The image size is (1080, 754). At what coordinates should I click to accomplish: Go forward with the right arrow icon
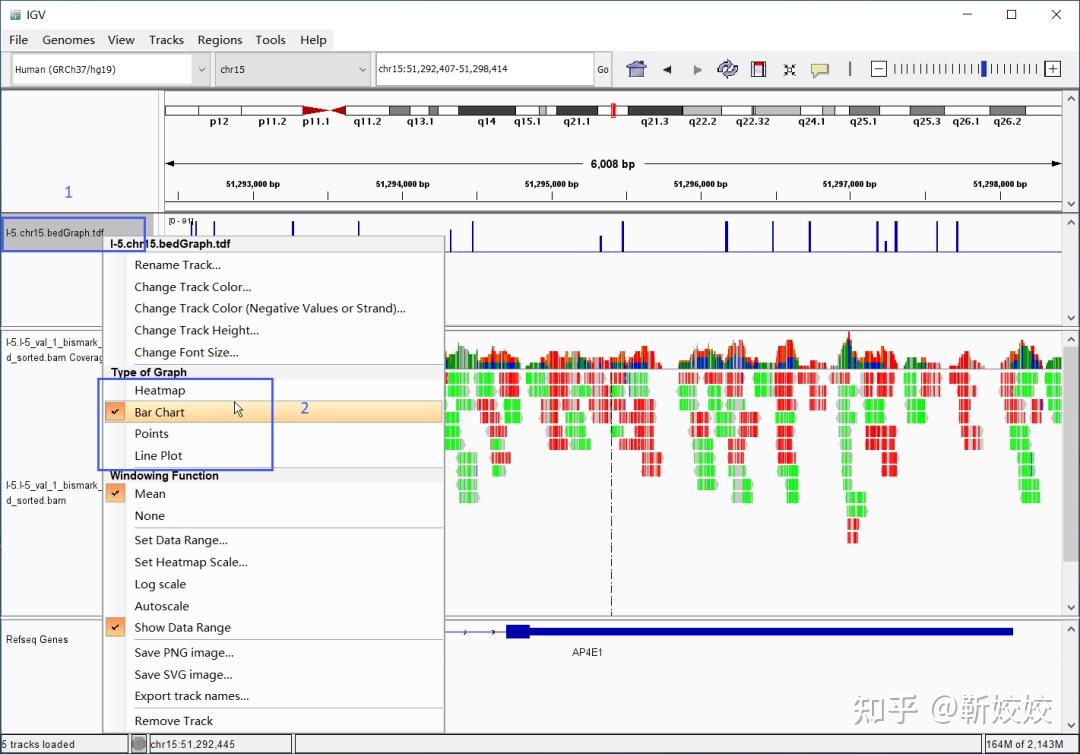click(697, 70)
